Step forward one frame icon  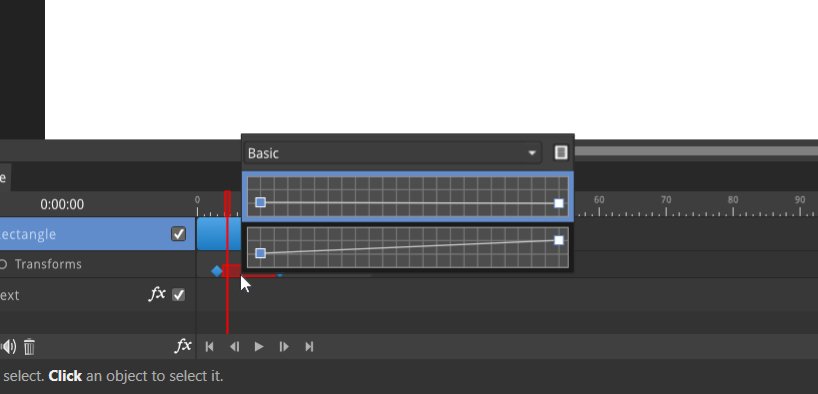tap(284, 347)
